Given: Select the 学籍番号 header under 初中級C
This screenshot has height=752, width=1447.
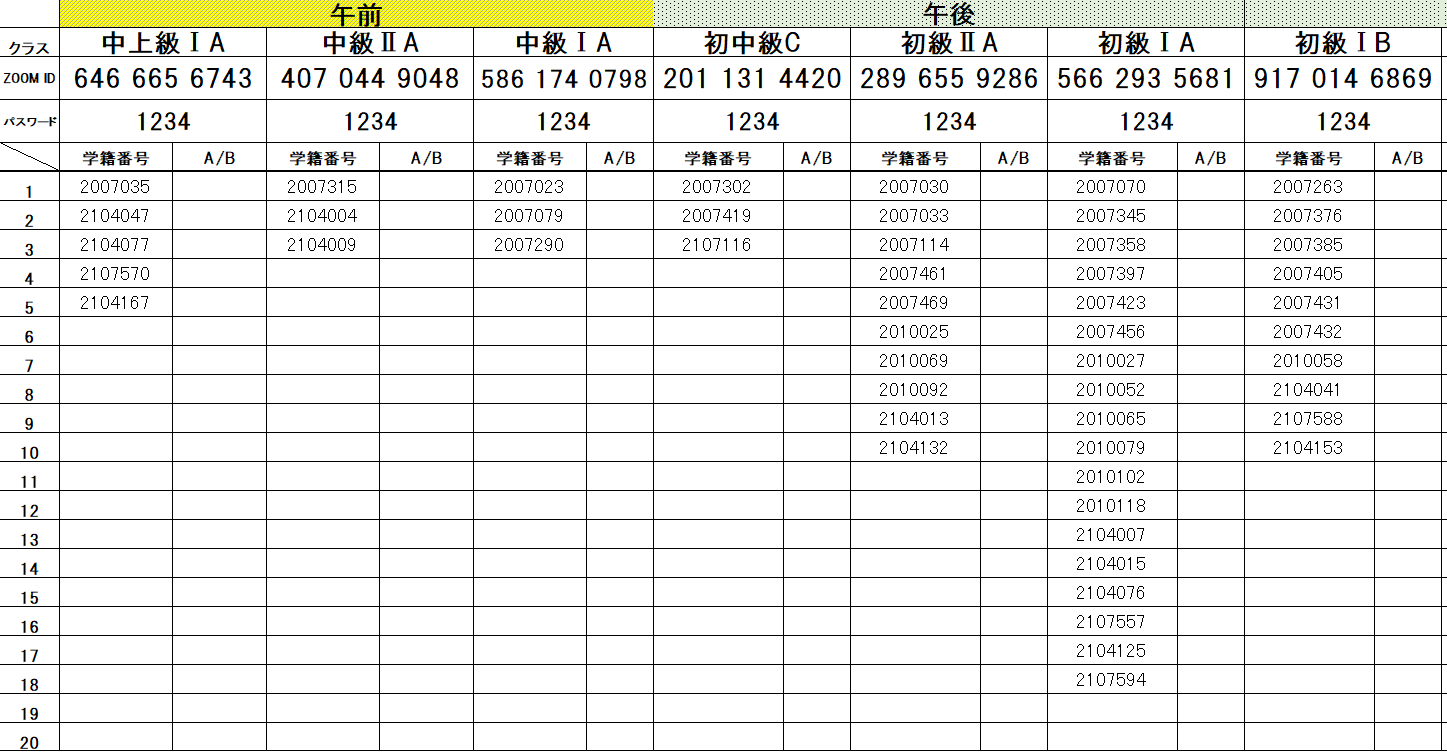Looking at the screenshot, I should click(x=716, y=157).
